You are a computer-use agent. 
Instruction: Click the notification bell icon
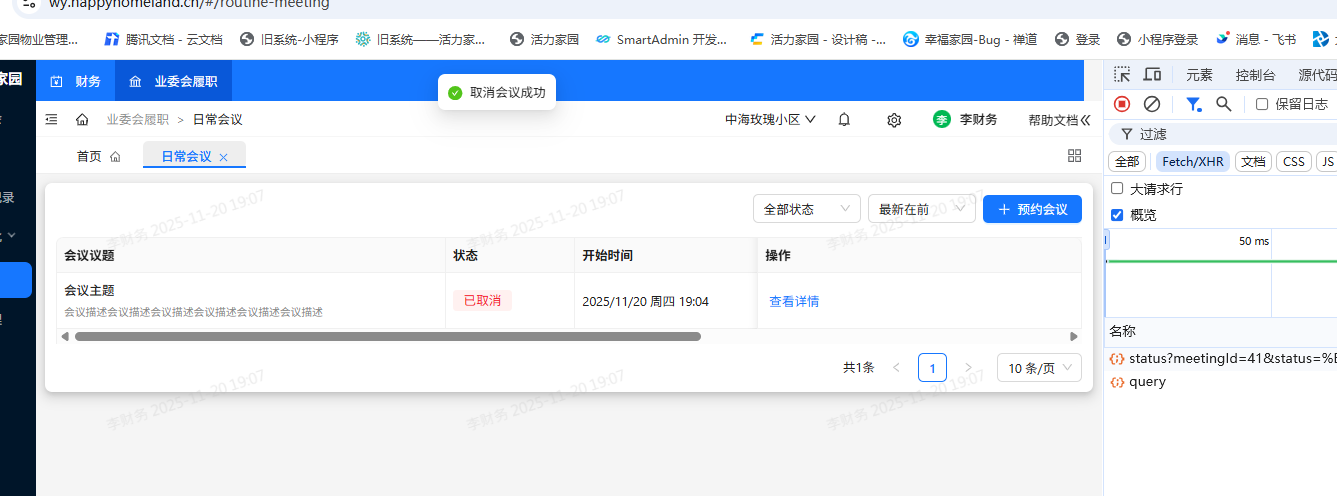[x=844, y=120]
